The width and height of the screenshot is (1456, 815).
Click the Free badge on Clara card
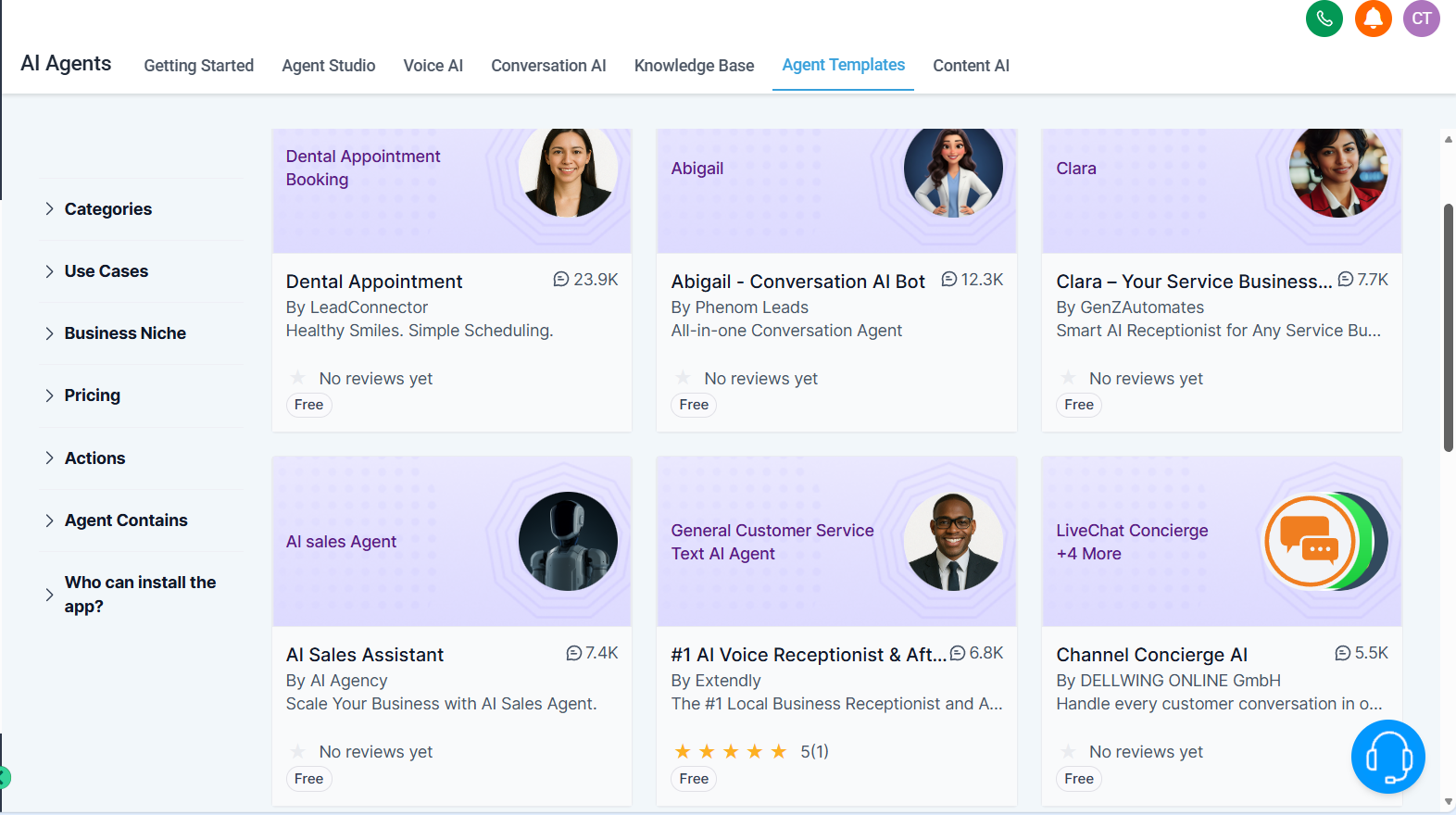click(1078, 405)
